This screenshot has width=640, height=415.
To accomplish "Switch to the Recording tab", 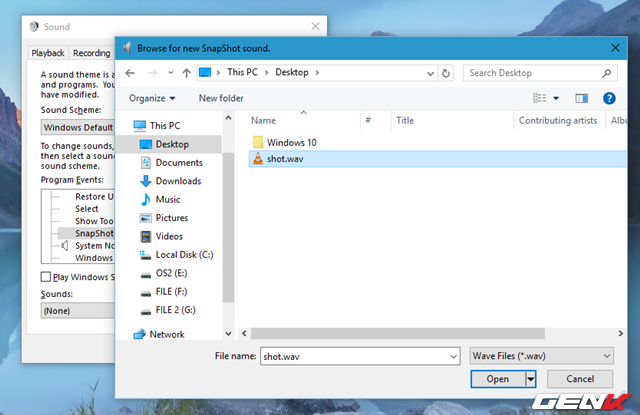I will (x=91, y=53).
